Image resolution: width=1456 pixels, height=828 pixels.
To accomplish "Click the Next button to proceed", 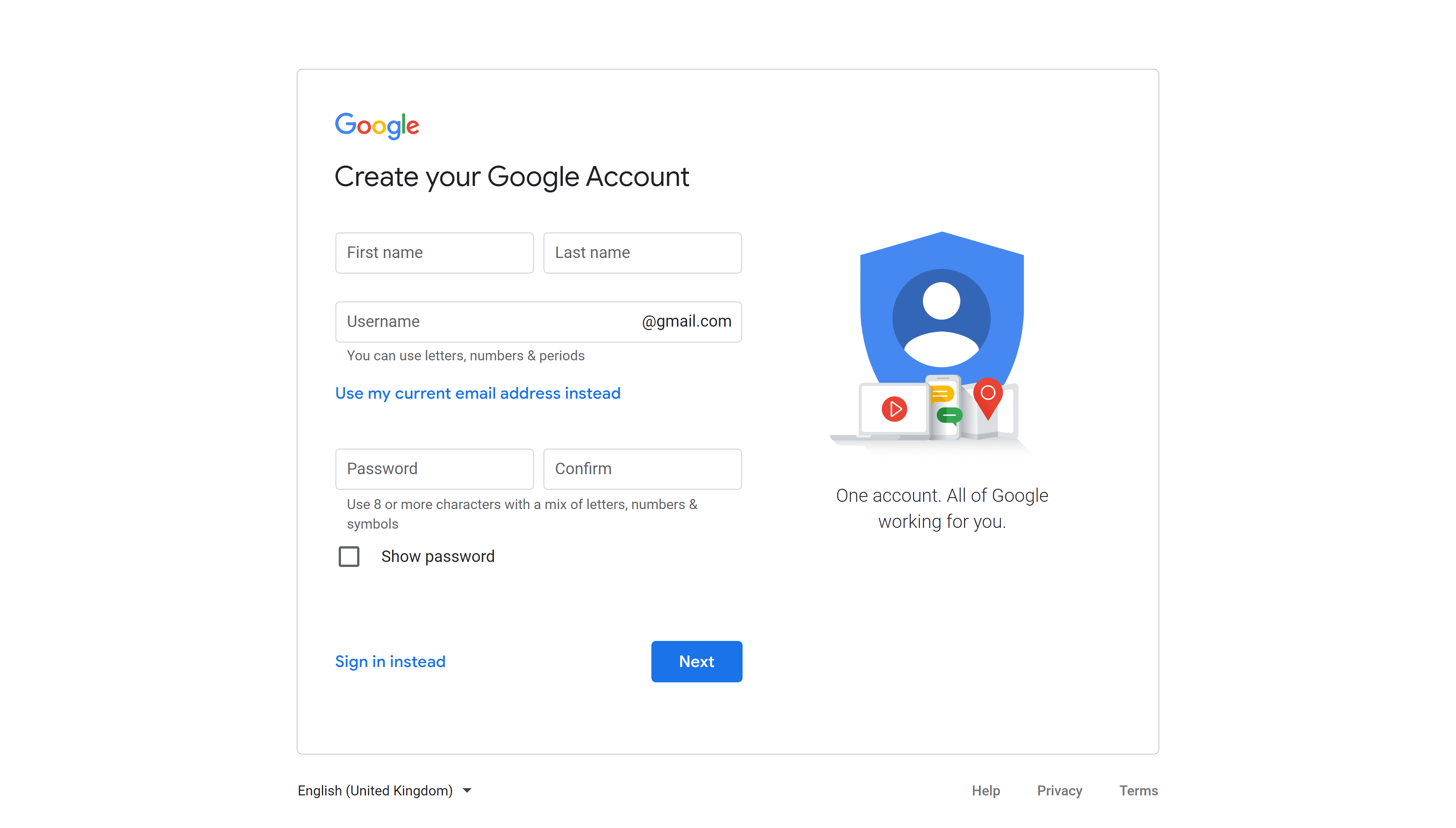I will click(x=697, y=661).
